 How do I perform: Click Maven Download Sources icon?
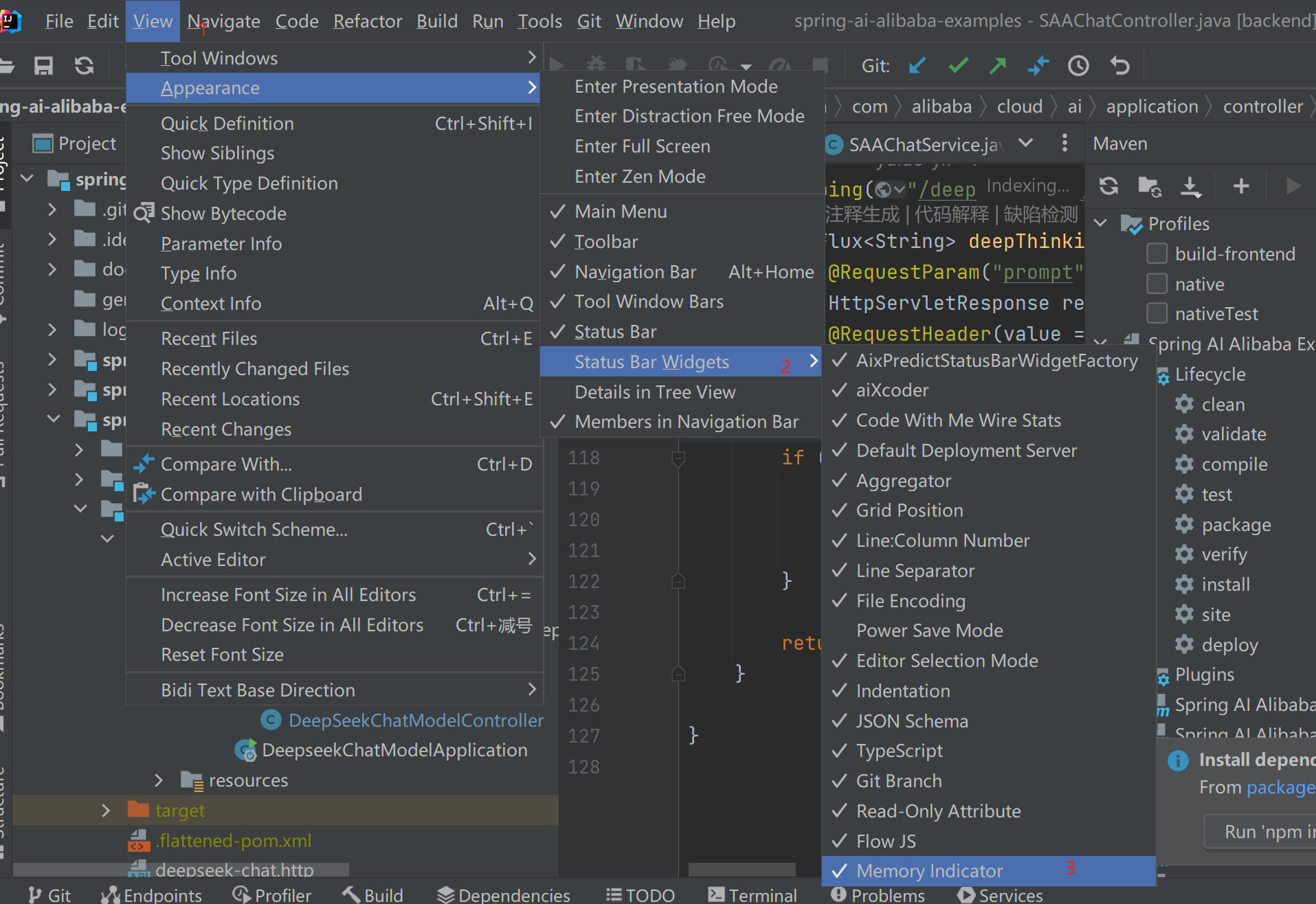click(1190, 186)
